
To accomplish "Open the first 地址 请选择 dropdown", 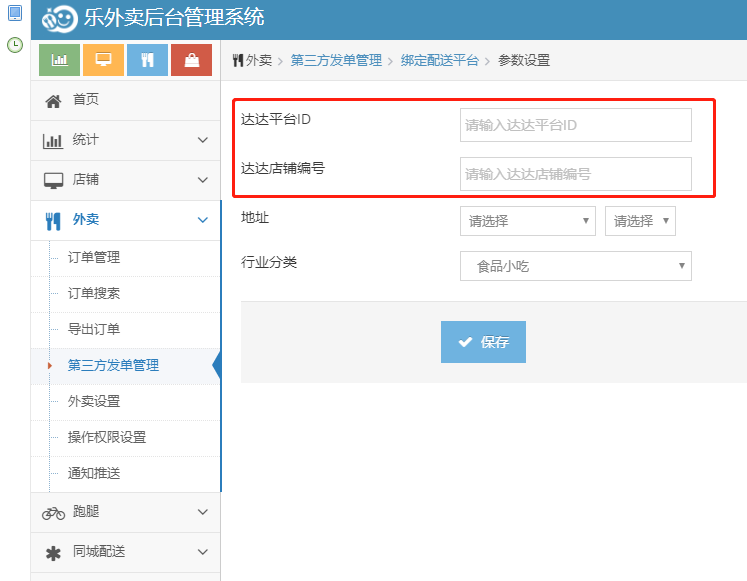I will coord(528,221).
